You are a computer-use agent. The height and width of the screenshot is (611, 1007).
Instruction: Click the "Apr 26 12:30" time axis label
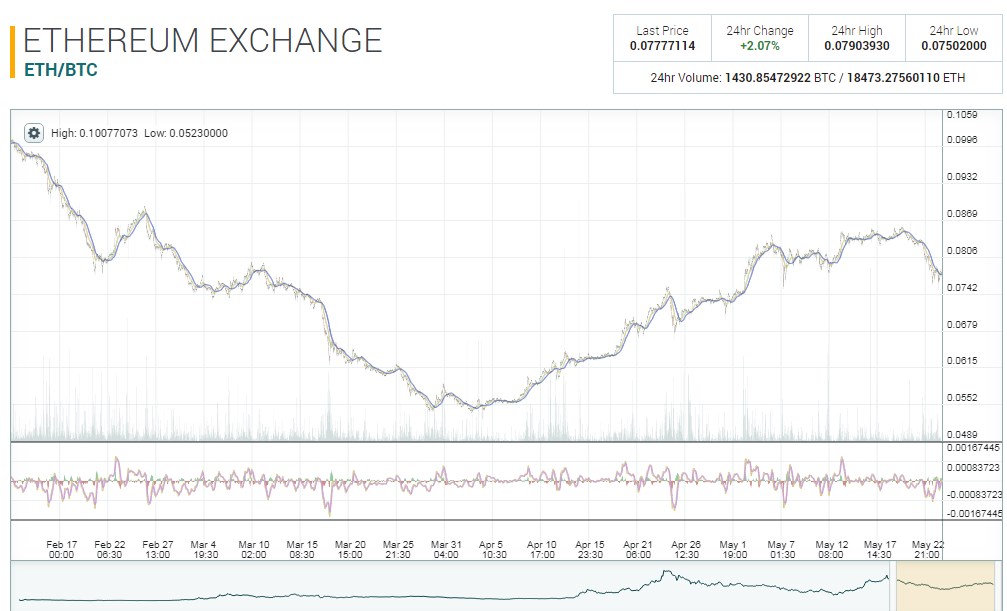[686, 549]
